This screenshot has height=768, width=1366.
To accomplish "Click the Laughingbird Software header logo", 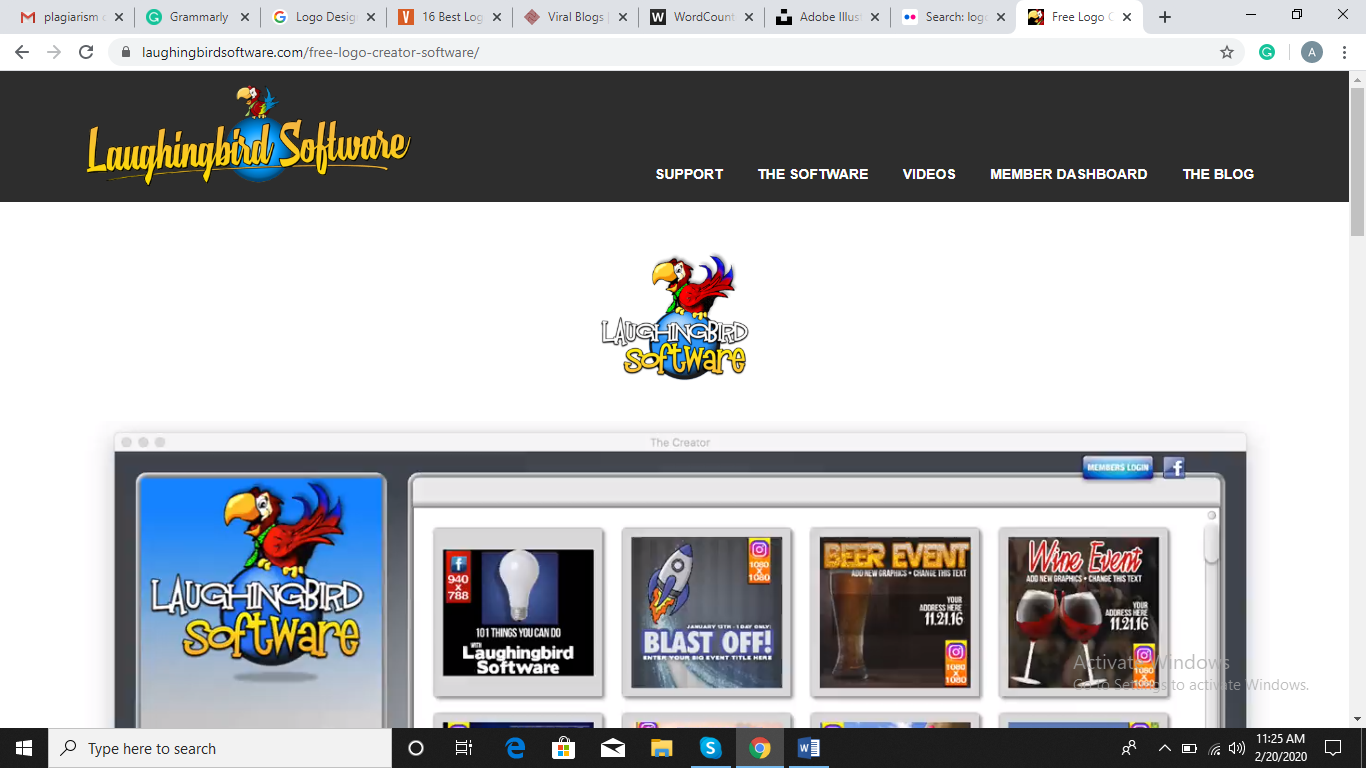I will coord(248,137).
